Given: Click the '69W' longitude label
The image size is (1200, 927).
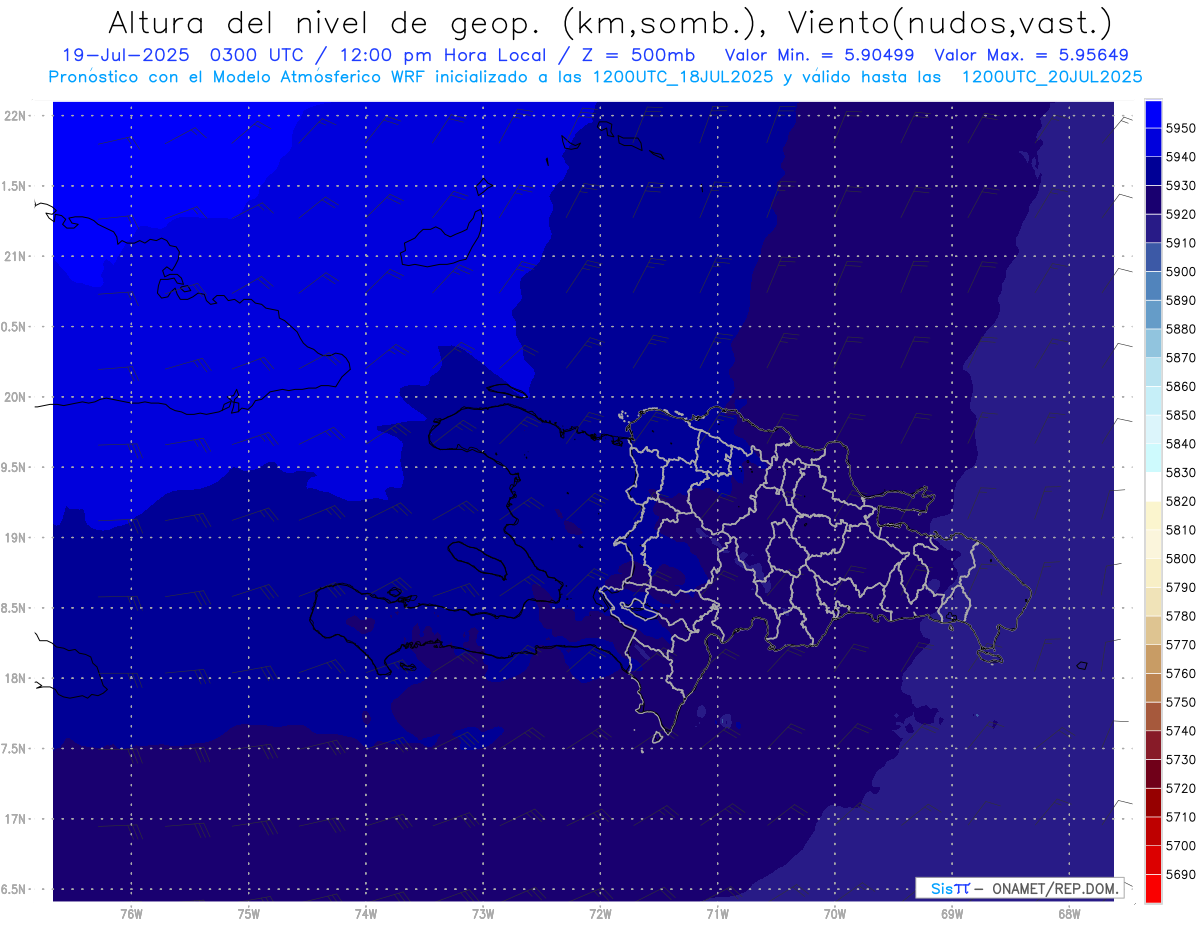Looking at the screenshot, I should click(x=952, y=914).
